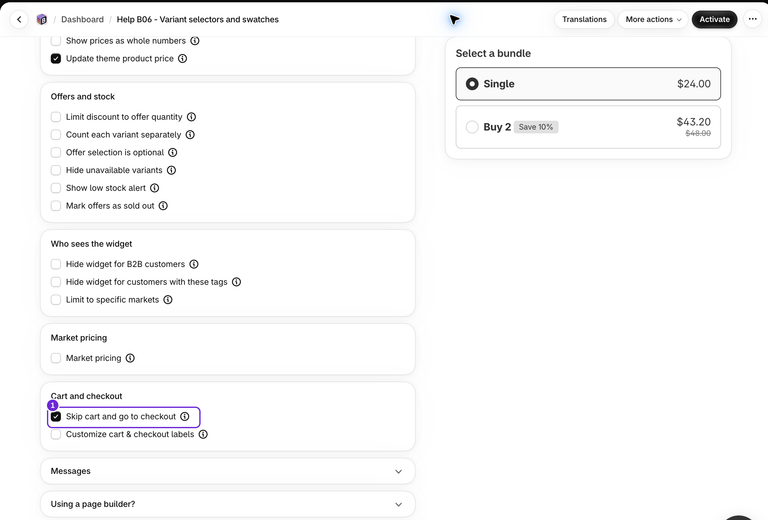Info icon for Customize cart & checkout labels
The image size is (768, 520).
203,434
